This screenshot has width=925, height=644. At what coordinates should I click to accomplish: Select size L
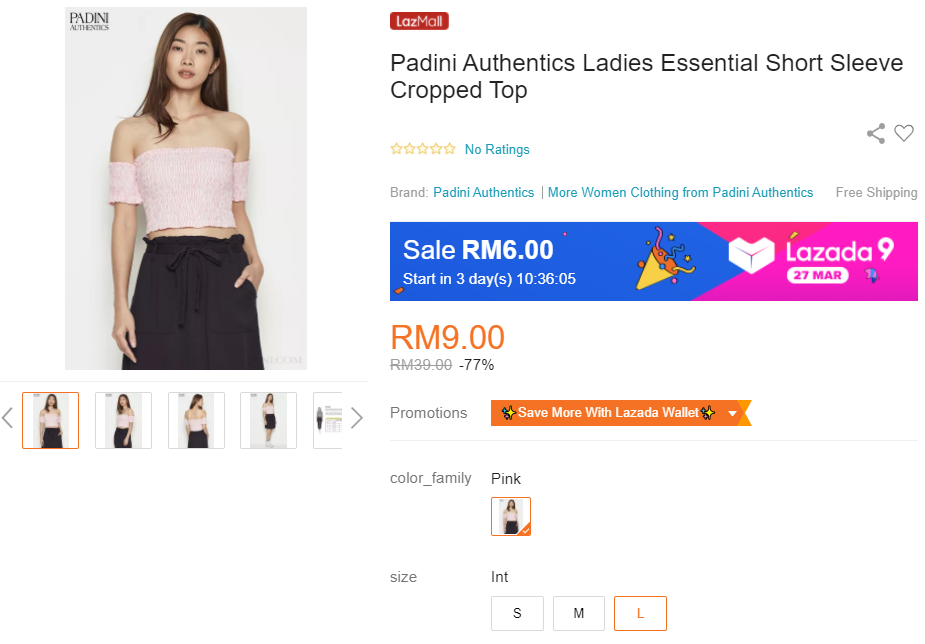point(640,613)
